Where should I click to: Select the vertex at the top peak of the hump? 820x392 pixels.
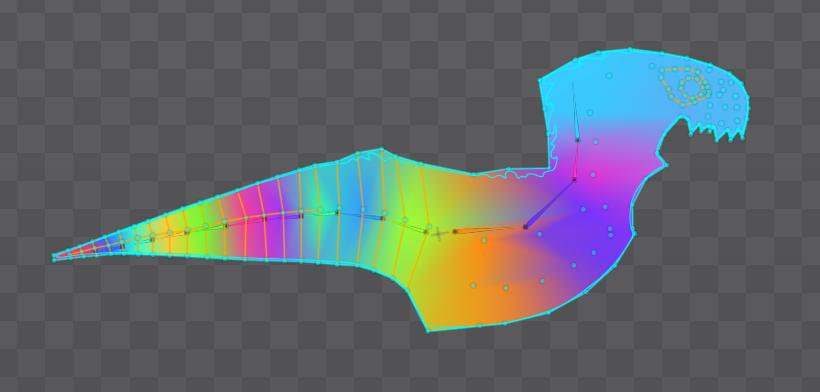pos(381,149)
